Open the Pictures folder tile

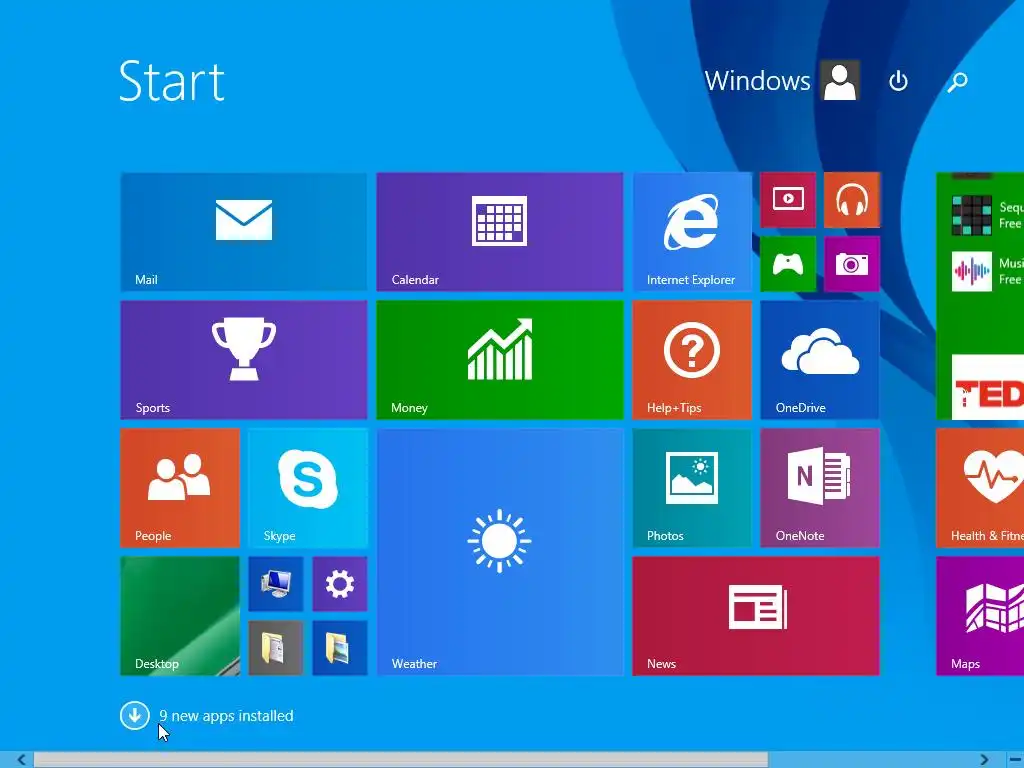pyautogui.click(x=340, y=648)
